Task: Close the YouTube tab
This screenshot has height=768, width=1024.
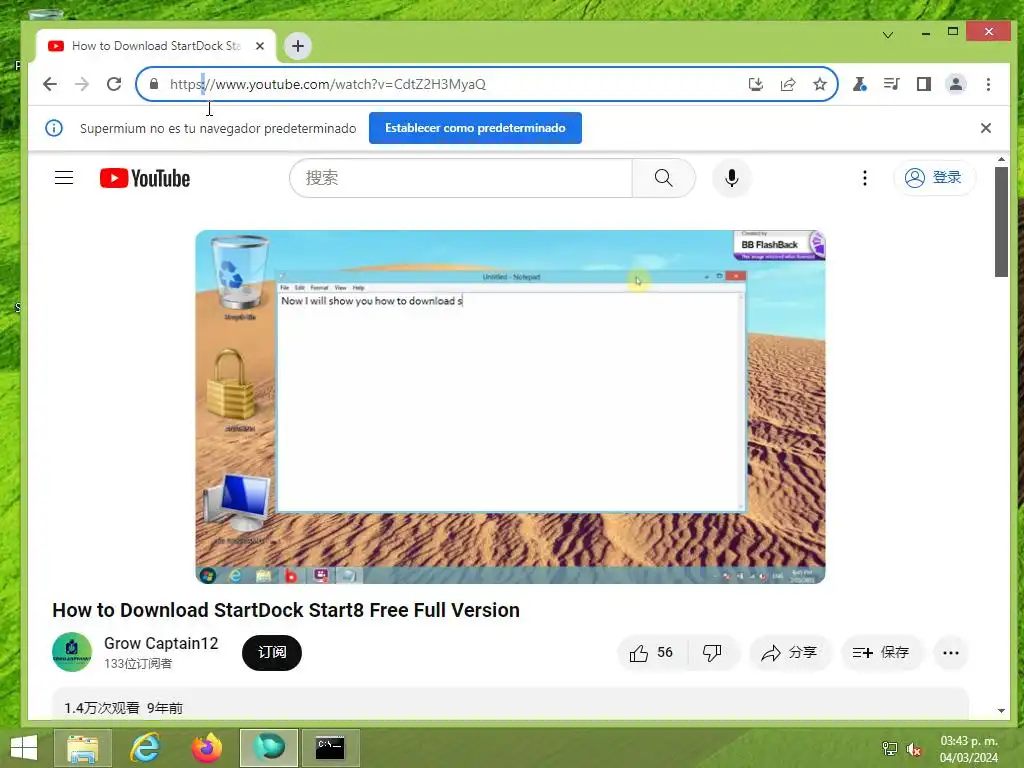Action: (260, 46)
